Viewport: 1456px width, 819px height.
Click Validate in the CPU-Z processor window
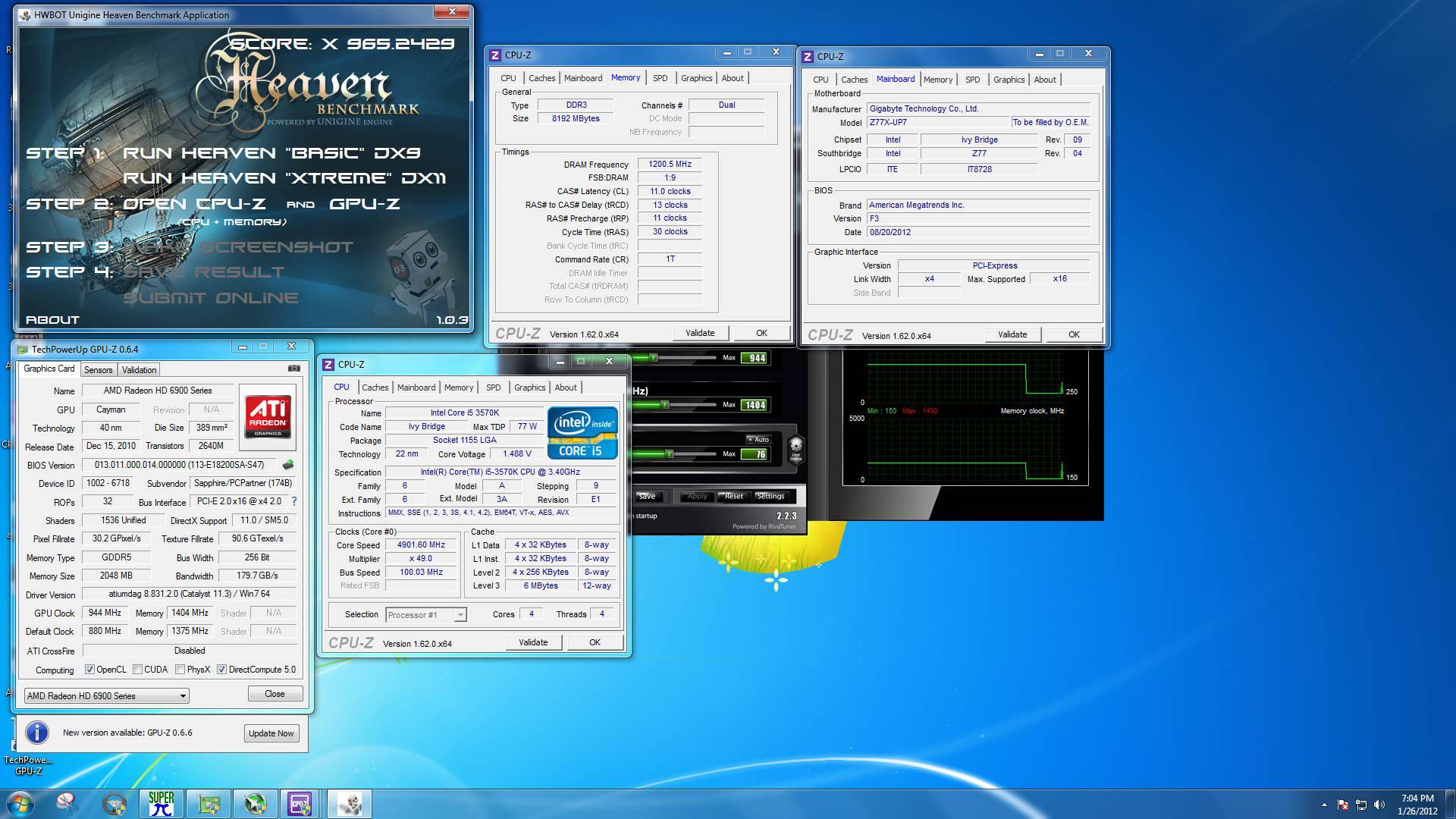(x=533, y=642)
